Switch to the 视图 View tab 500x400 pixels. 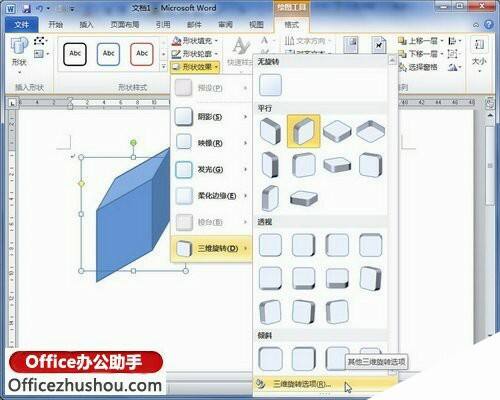(x=256, y=25)
